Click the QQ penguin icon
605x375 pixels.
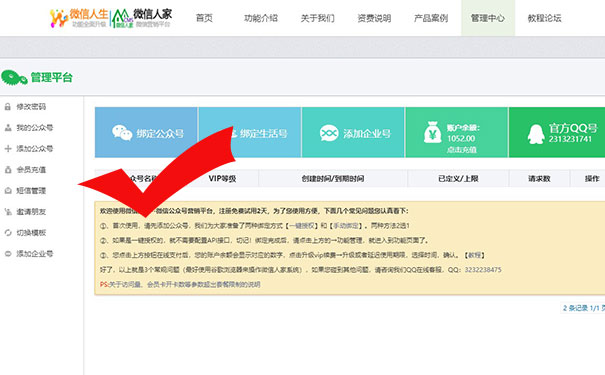pos(536,134)
